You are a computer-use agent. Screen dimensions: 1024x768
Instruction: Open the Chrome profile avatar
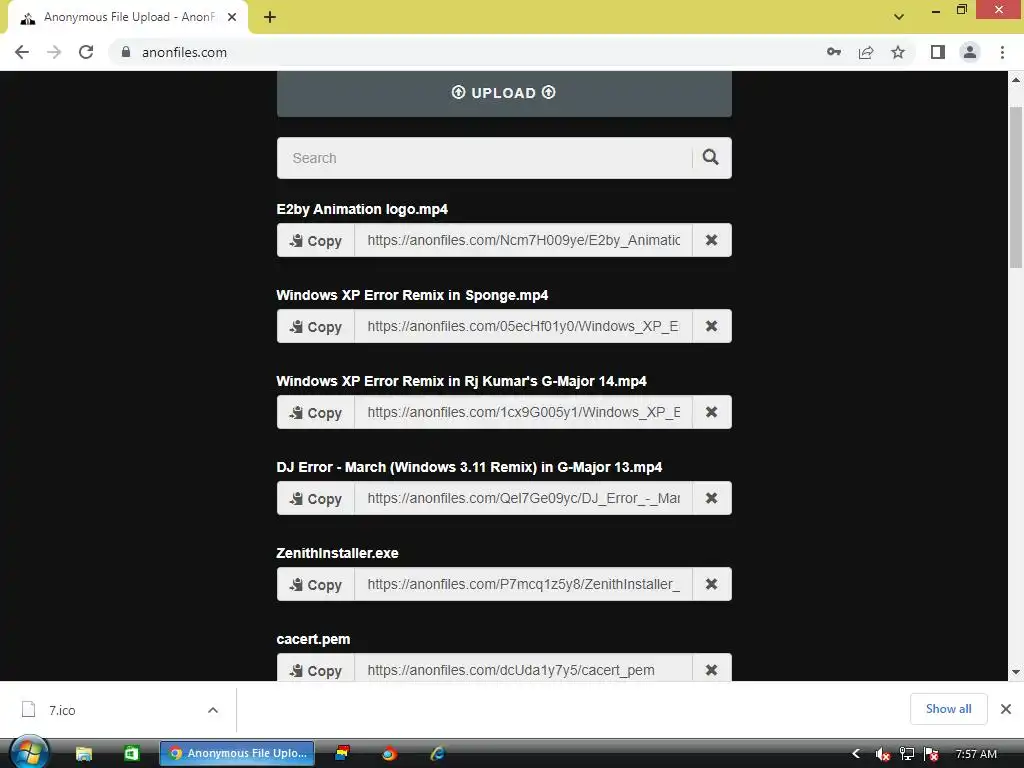coord(970,52)
